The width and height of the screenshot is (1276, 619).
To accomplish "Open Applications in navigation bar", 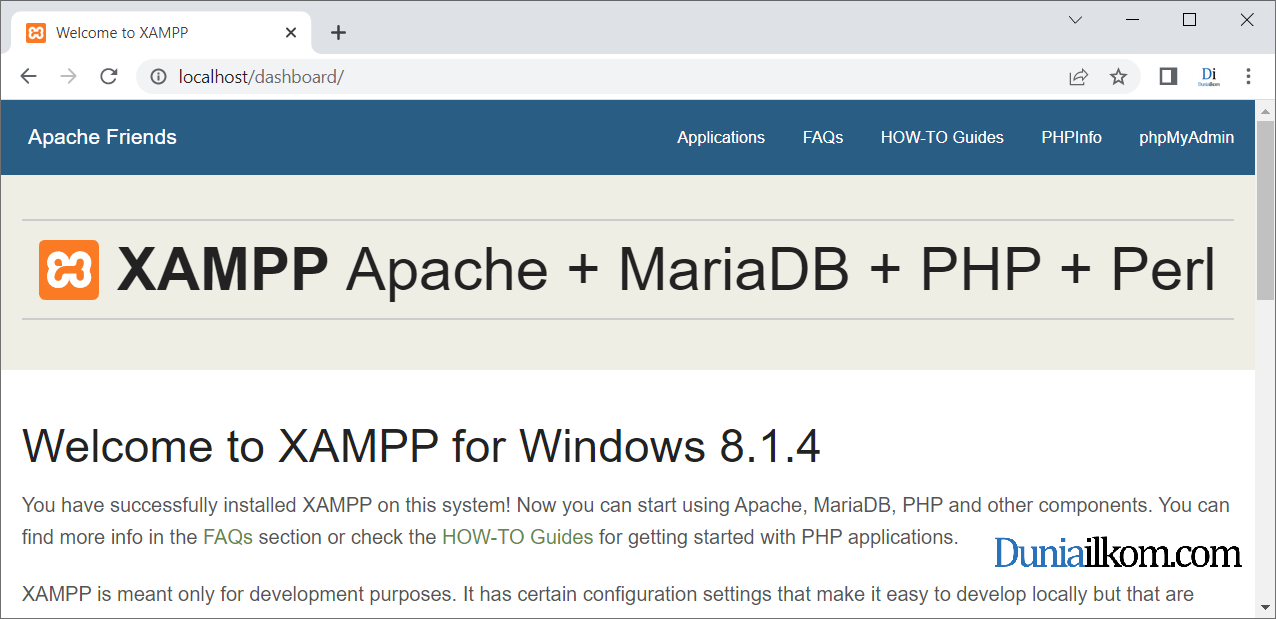I will pyautogui.click(x=721, y=138).
